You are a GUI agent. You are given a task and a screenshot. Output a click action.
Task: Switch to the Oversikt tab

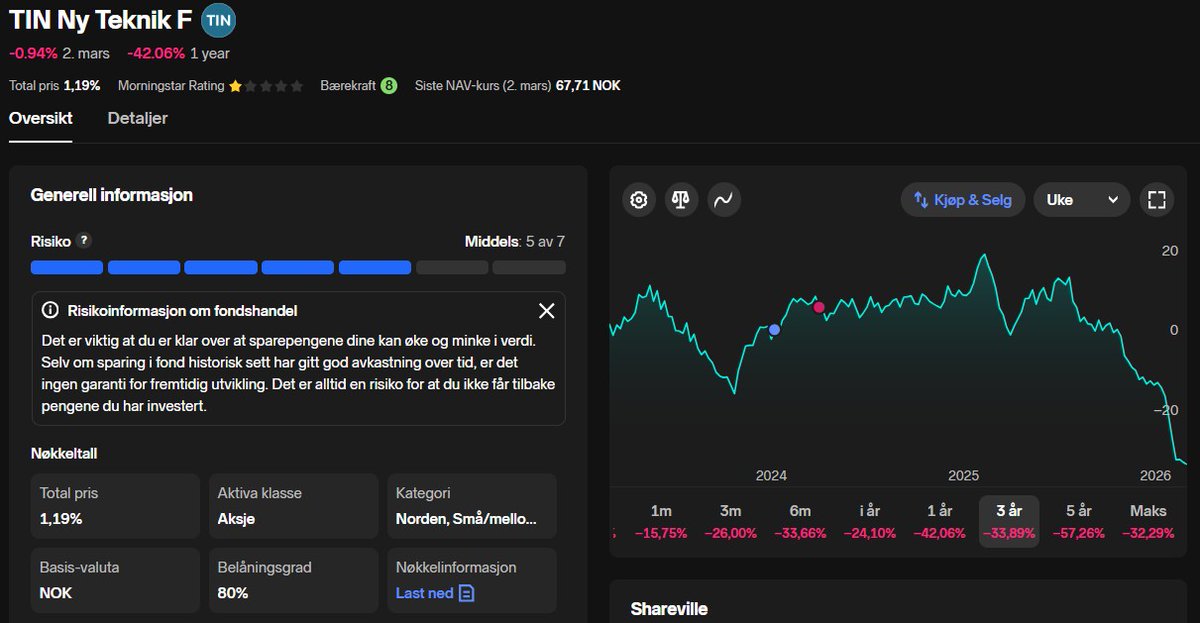41,118
